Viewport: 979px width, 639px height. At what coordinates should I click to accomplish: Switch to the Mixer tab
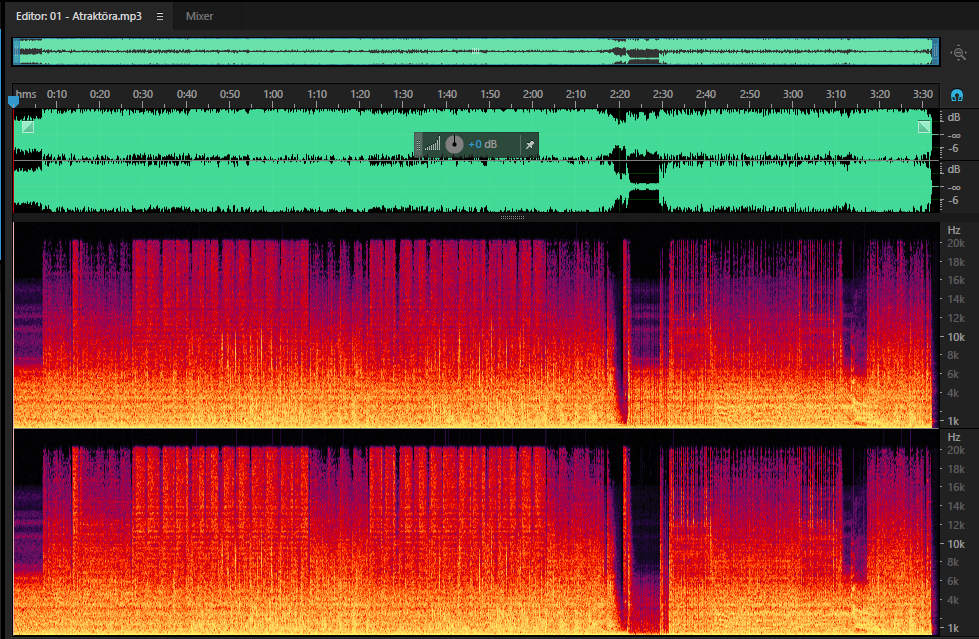coord(199,16)
